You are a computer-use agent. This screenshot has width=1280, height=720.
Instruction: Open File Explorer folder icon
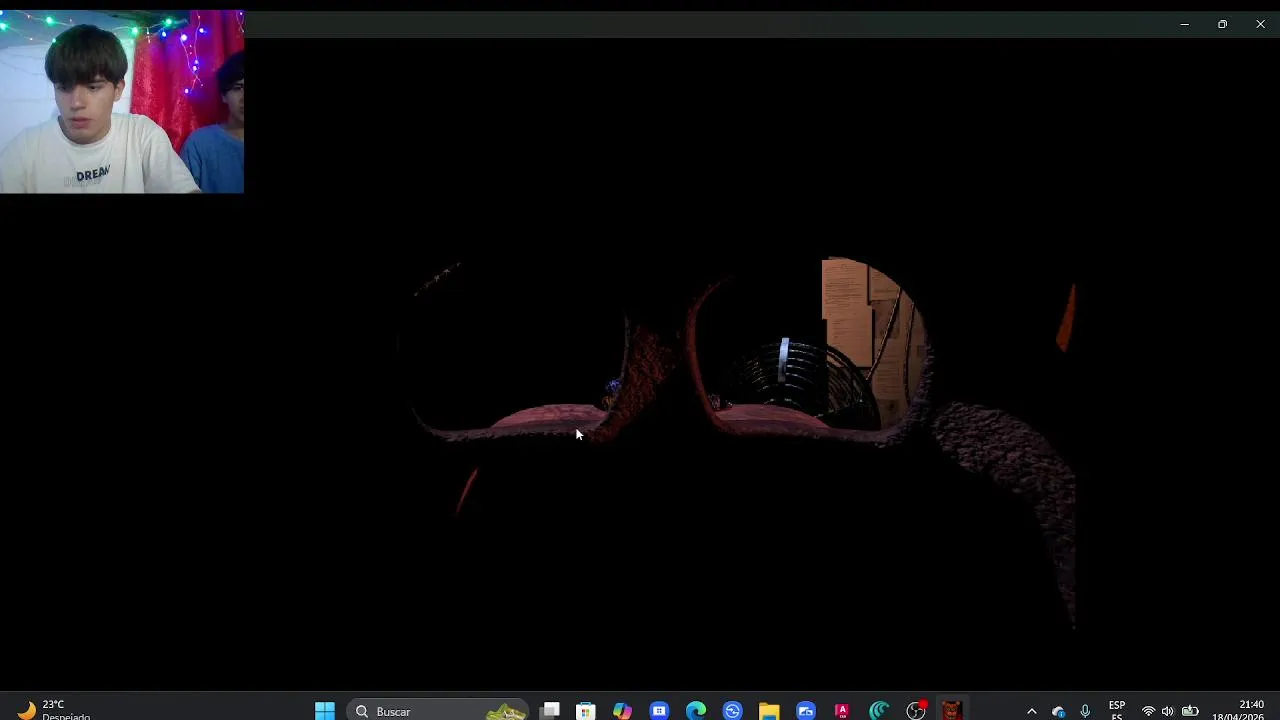pos(769,711)
